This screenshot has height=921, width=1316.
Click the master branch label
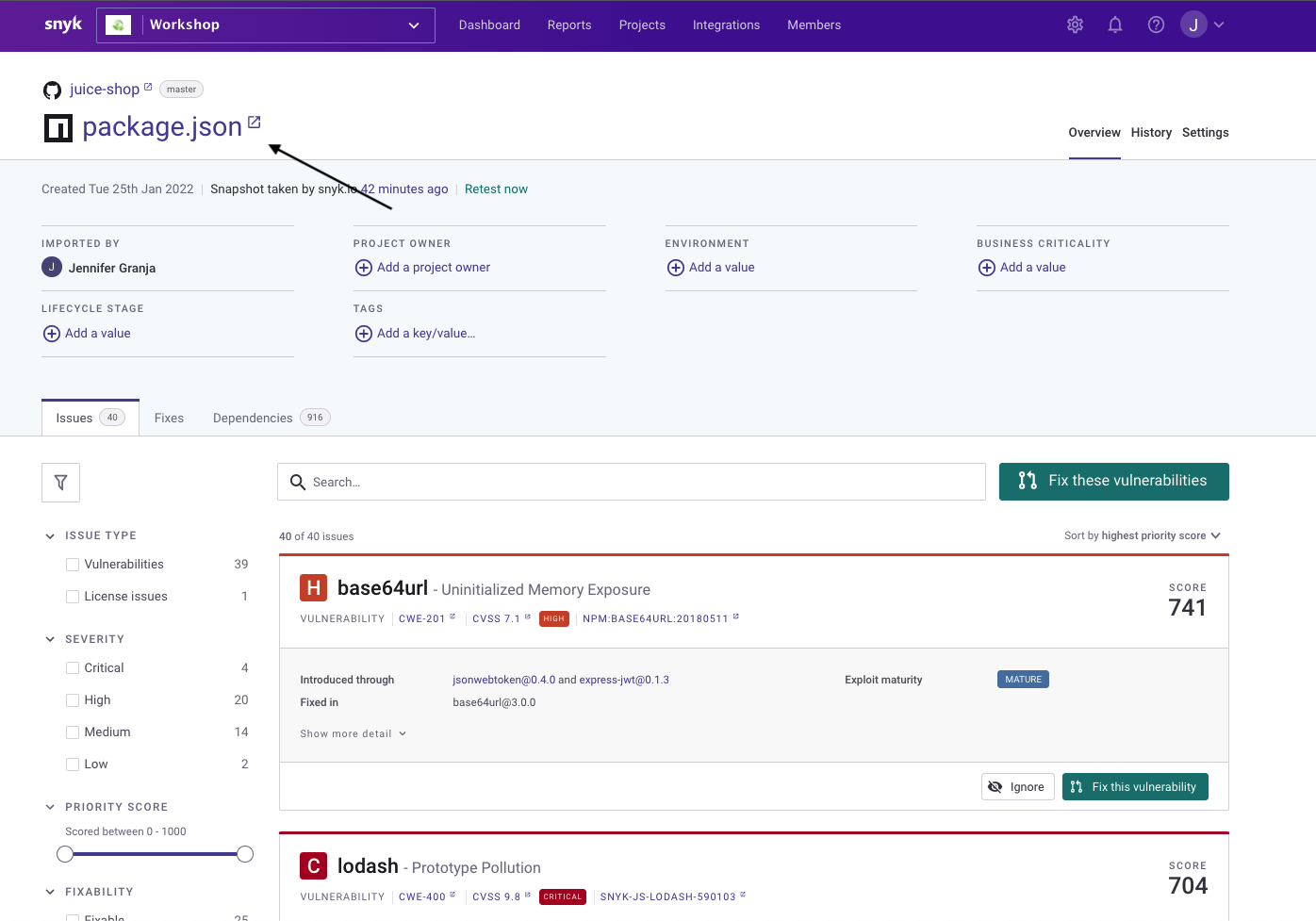tap(181, 90)
